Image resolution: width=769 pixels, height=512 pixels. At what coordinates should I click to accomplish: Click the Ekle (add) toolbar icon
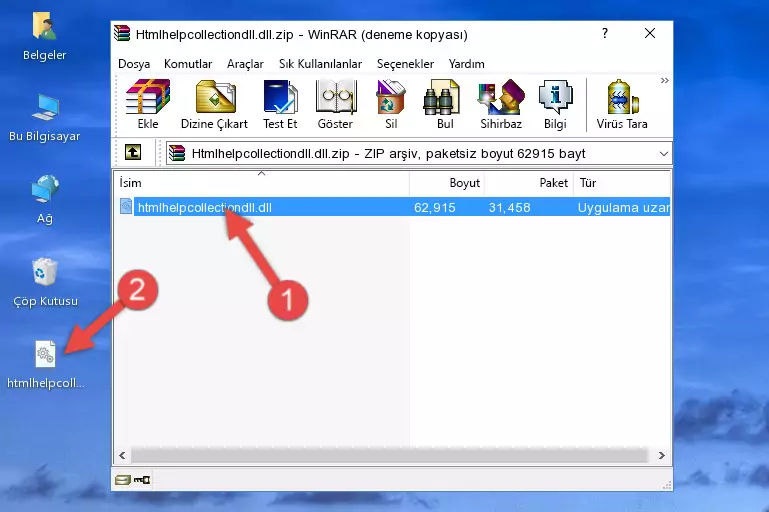pos(148,104)
